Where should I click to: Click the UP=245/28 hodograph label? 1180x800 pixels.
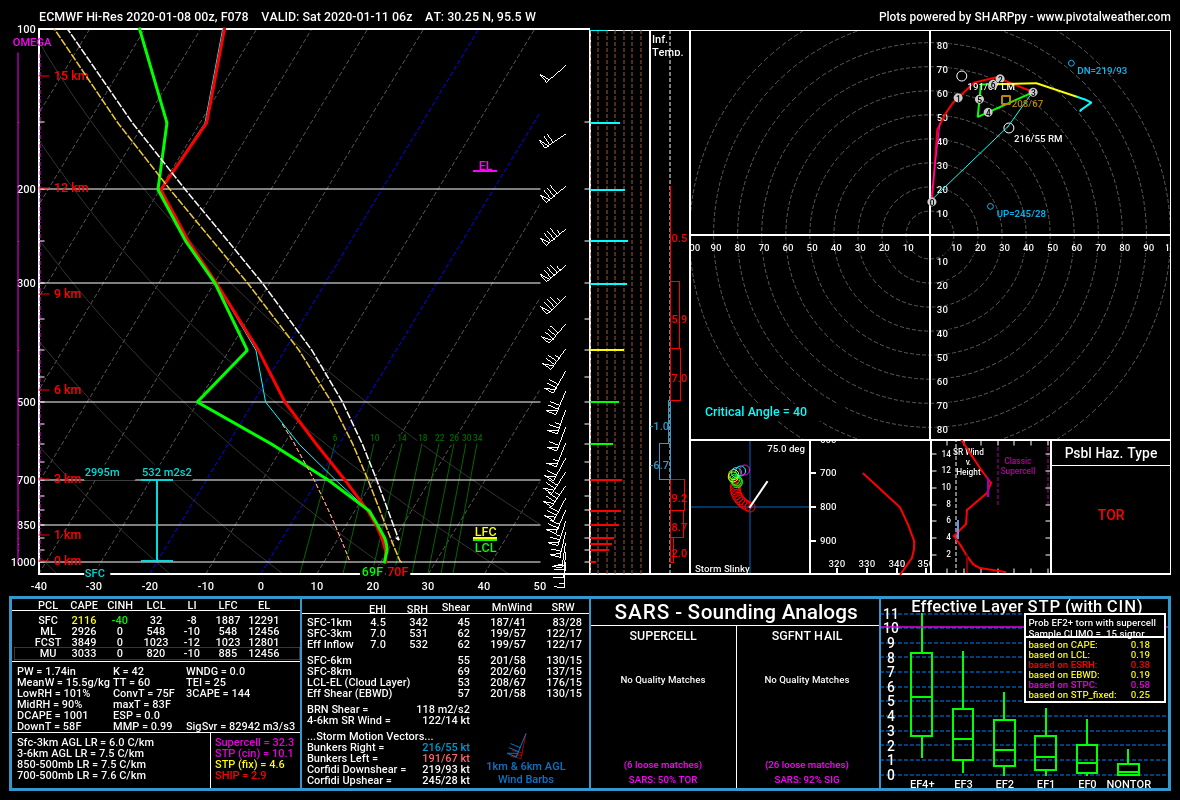(1021, 214)
